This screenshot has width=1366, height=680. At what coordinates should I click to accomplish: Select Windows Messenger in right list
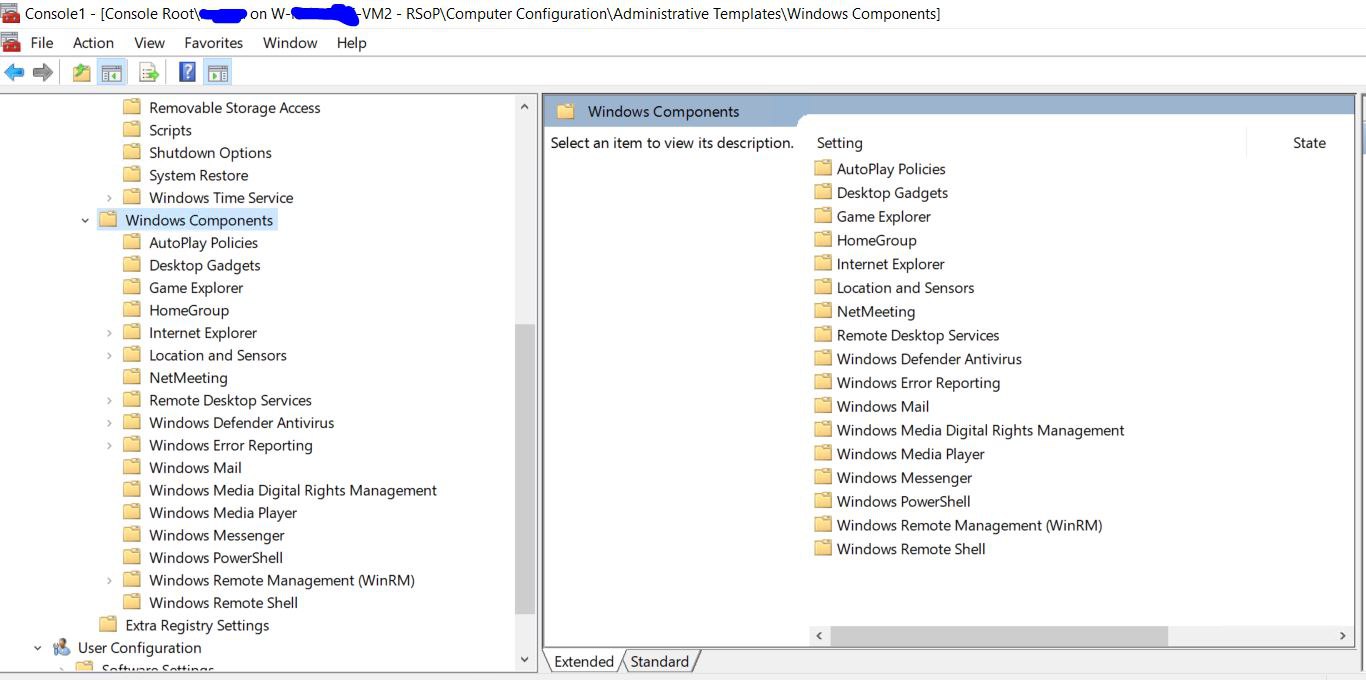904,478
